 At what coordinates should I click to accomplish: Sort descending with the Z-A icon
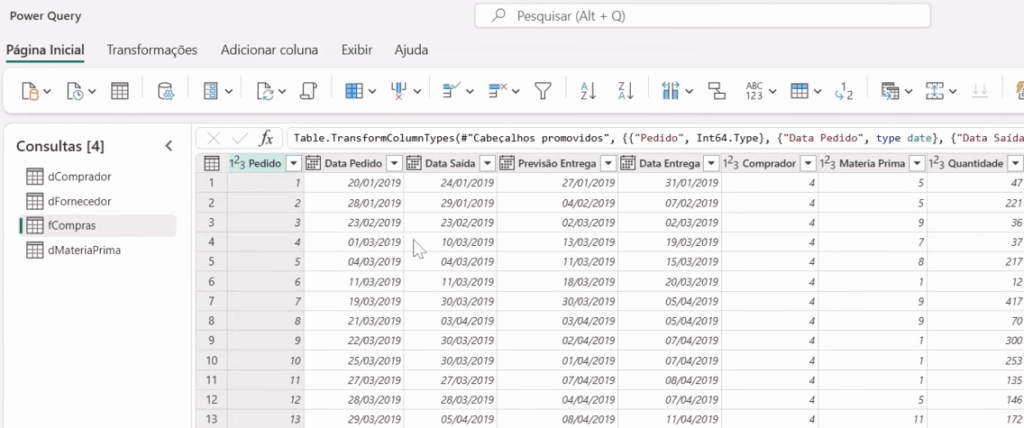626,91
